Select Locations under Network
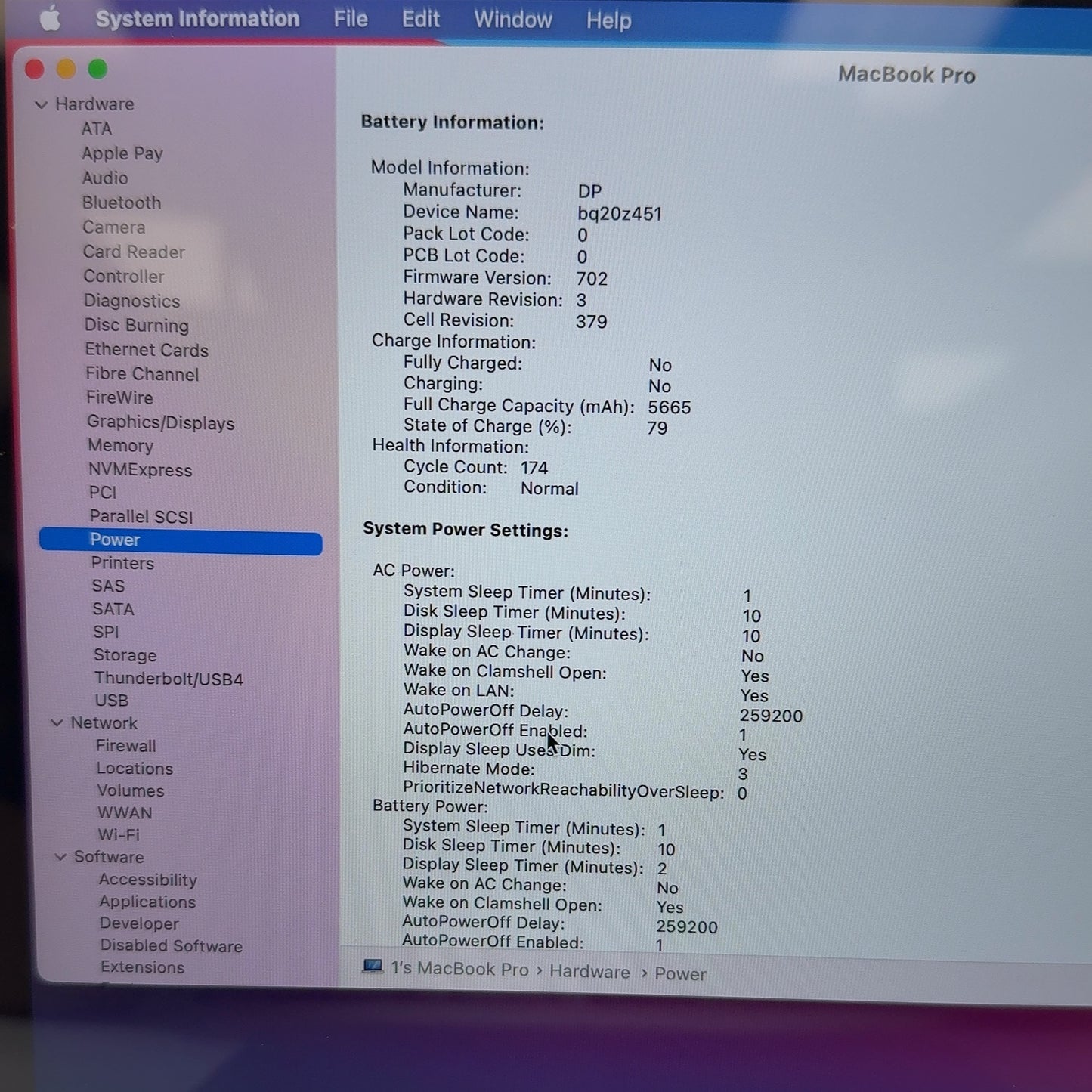The height and width of the screenshot is (1092, 1092). point(135,769)
